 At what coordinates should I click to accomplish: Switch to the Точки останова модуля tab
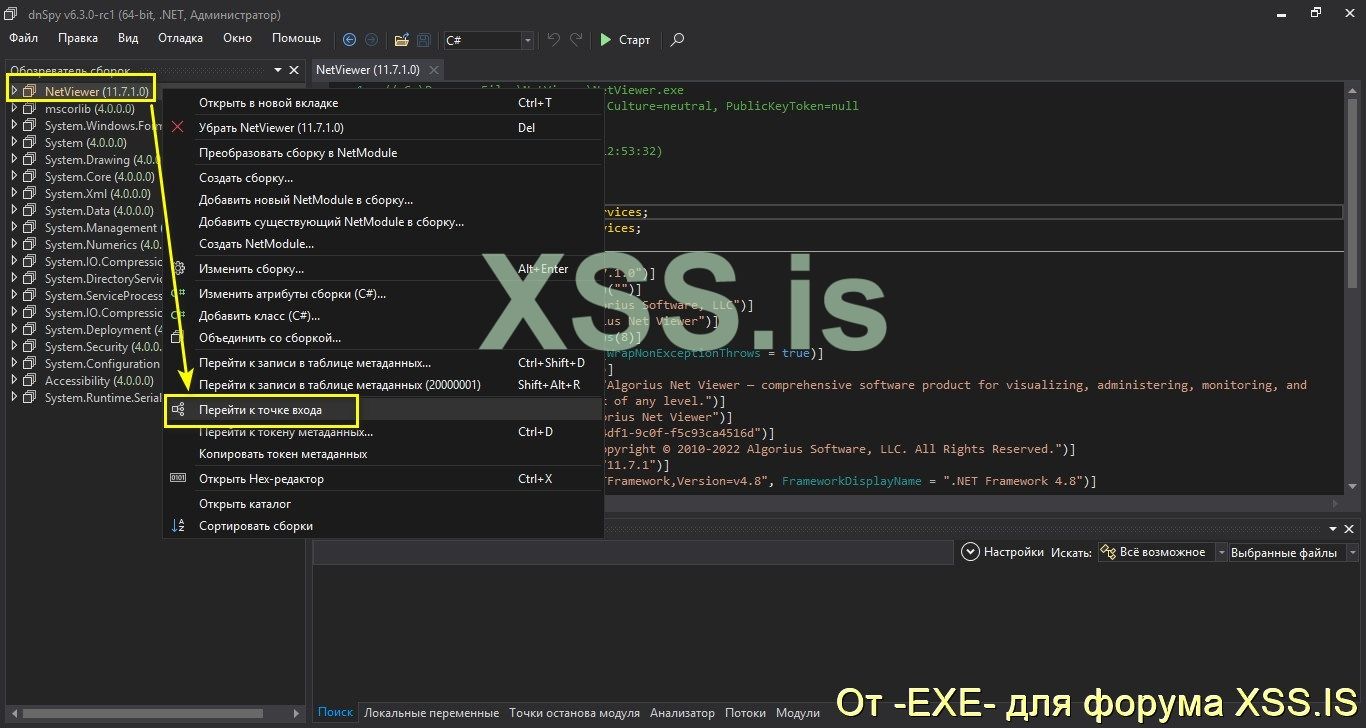pos(574,713)
